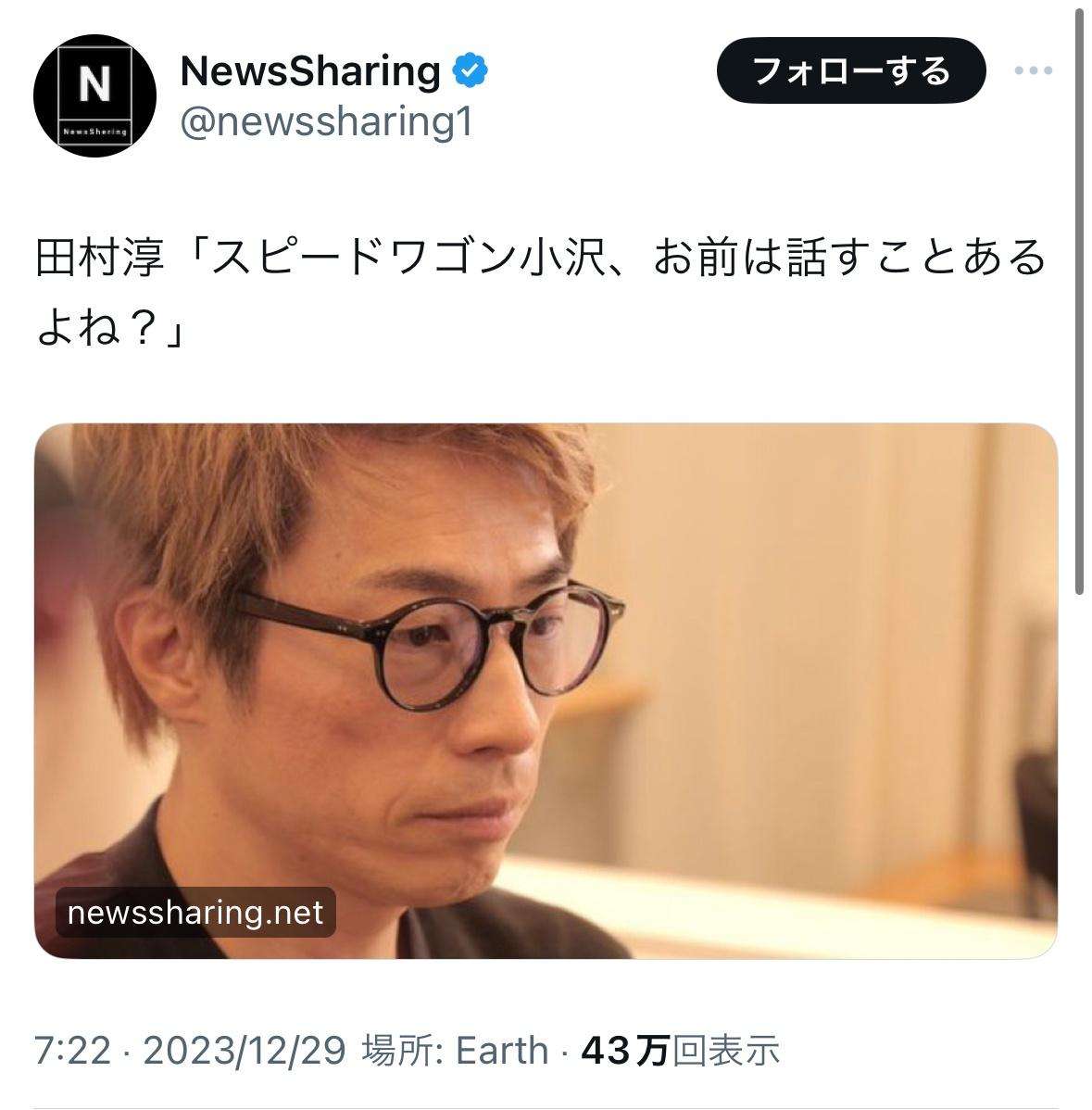Click the newssharing.net label on the image
The height and width of the screenshot is (1110, 1092).
coord(195,913)
